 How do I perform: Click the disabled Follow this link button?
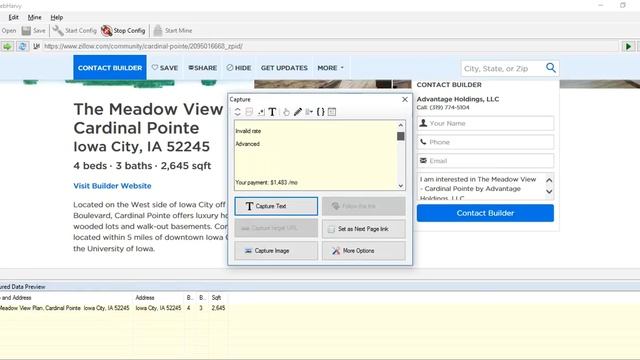click(x=364, y=206)
